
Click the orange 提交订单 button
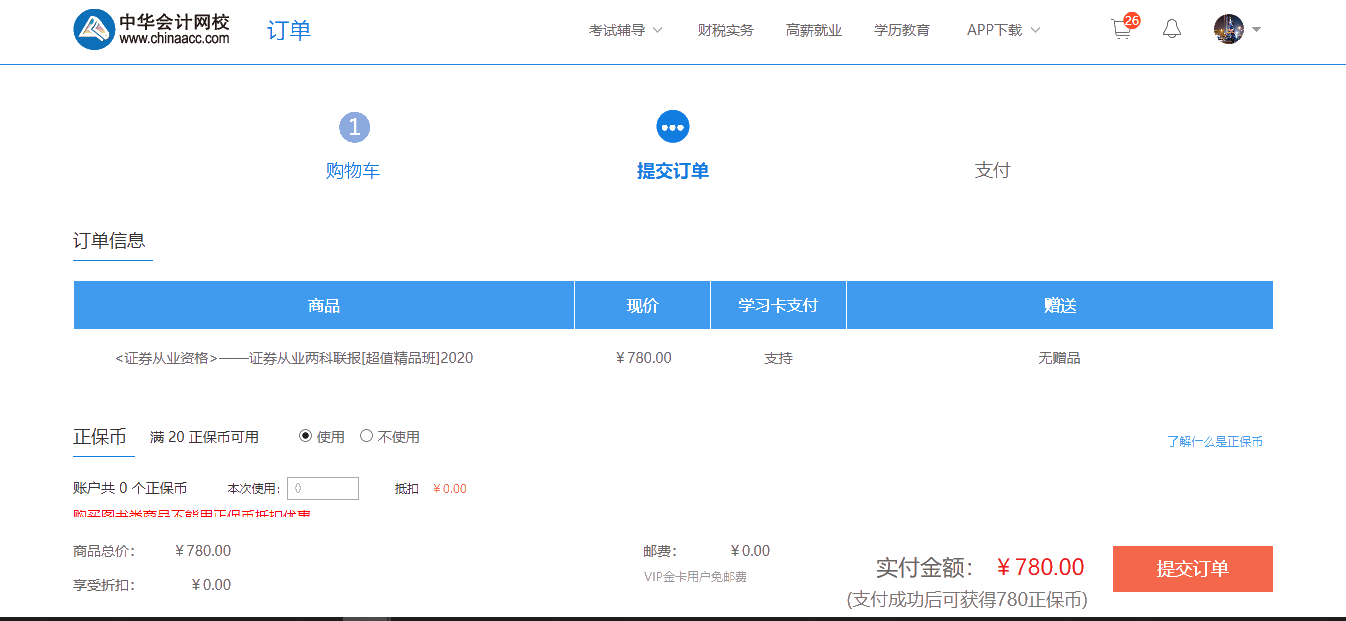coord(1192,568)
